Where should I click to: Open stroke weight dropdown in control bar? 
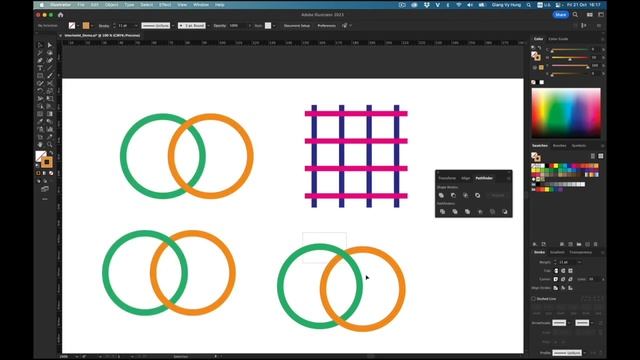[x=136, y=26]
